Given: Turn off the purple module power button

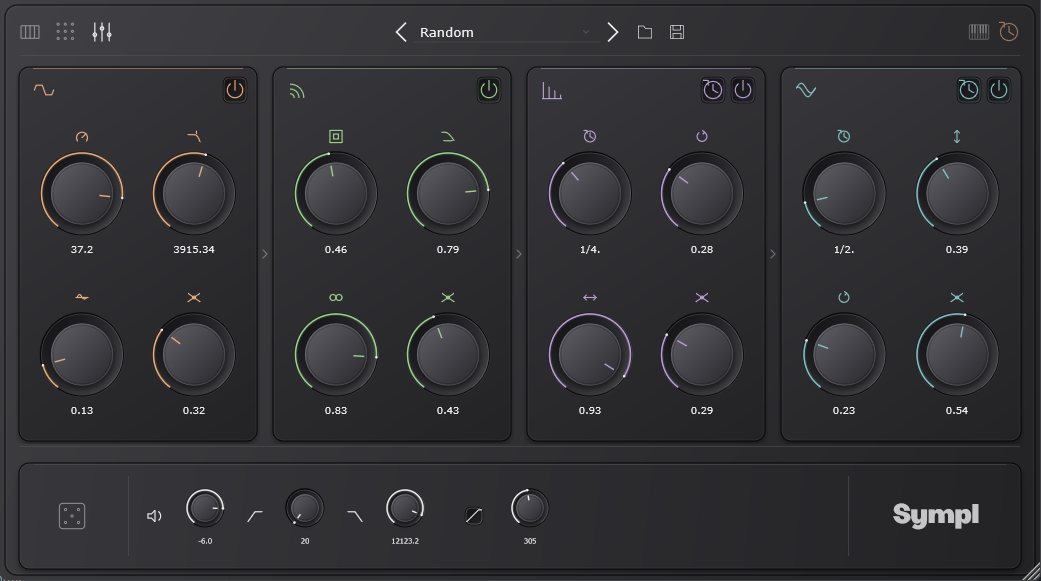Looking at the screenshot, I should point(742,90).
